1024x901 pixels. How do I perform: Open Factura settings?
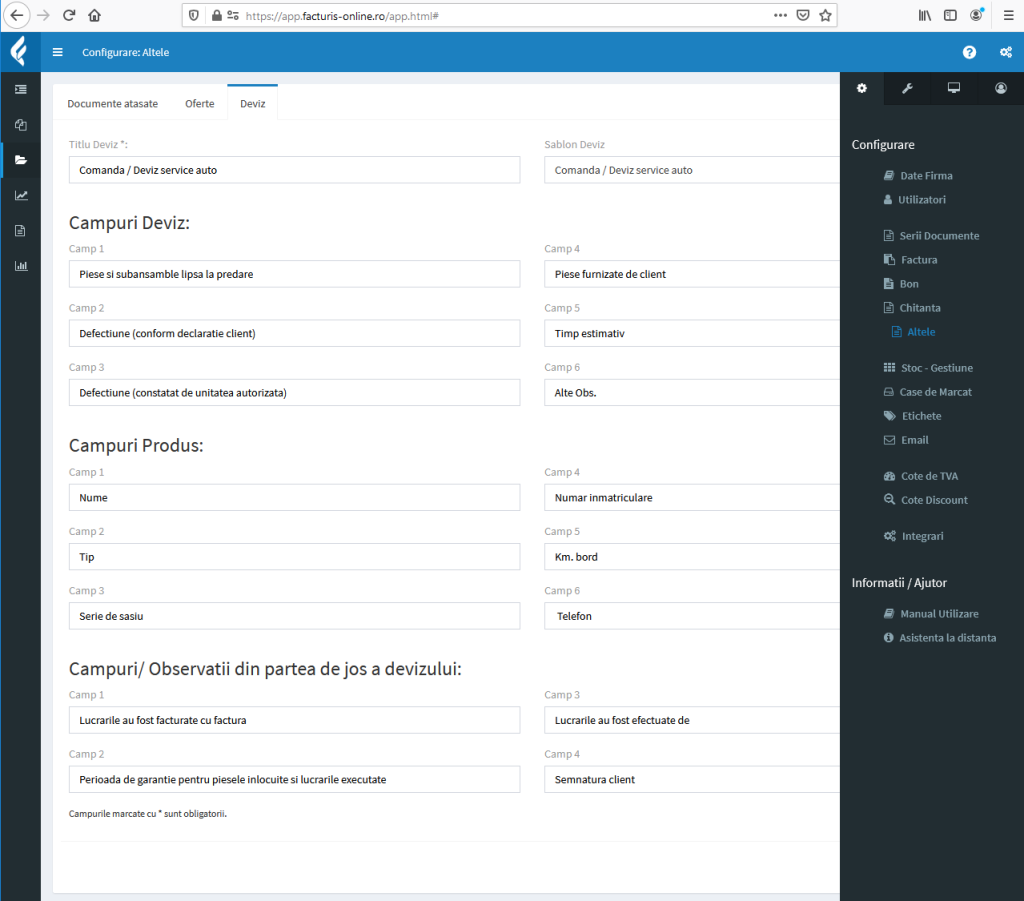(910, 260)
